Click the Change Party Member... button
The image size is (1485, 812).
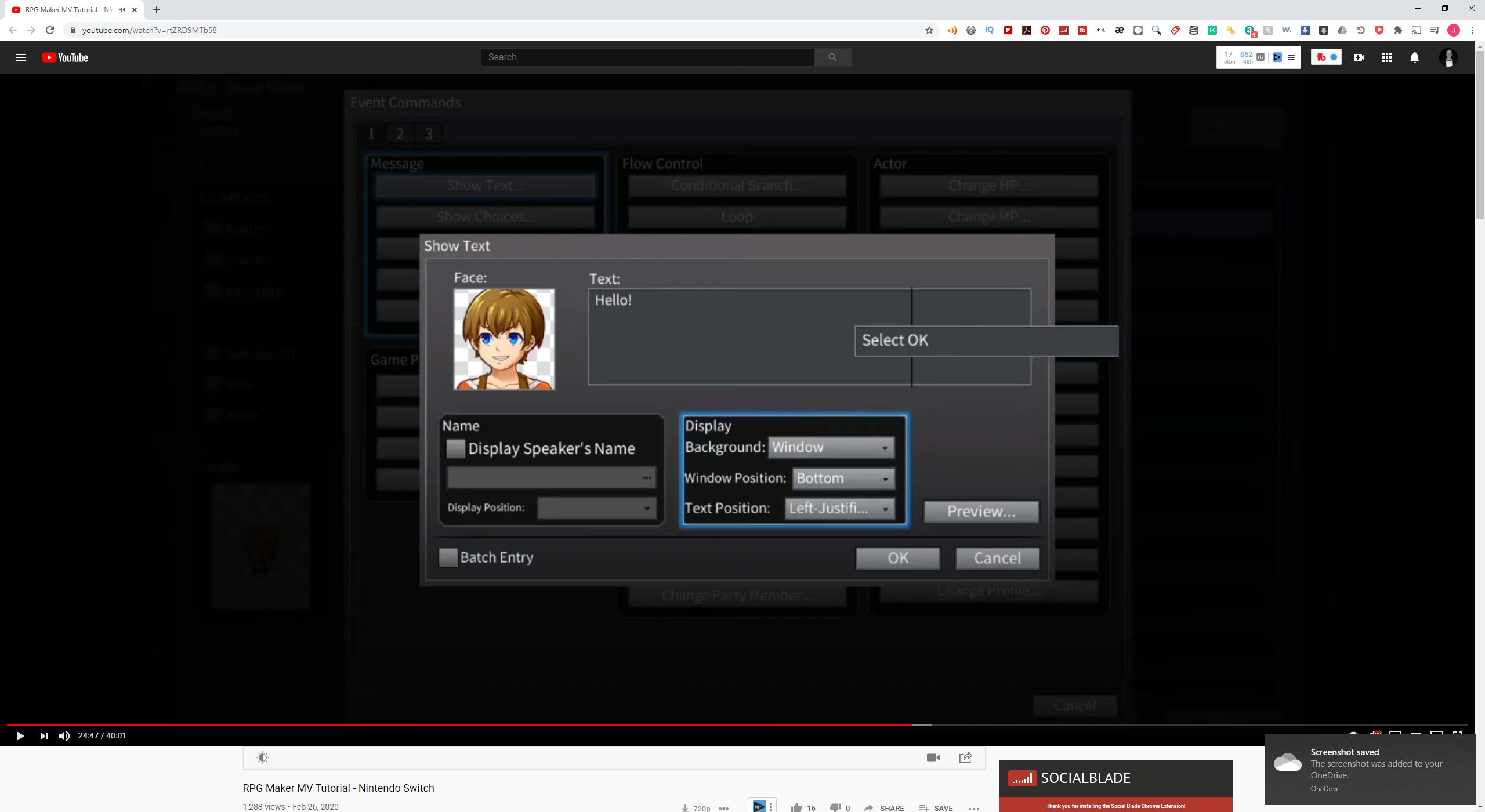[737, 596]
